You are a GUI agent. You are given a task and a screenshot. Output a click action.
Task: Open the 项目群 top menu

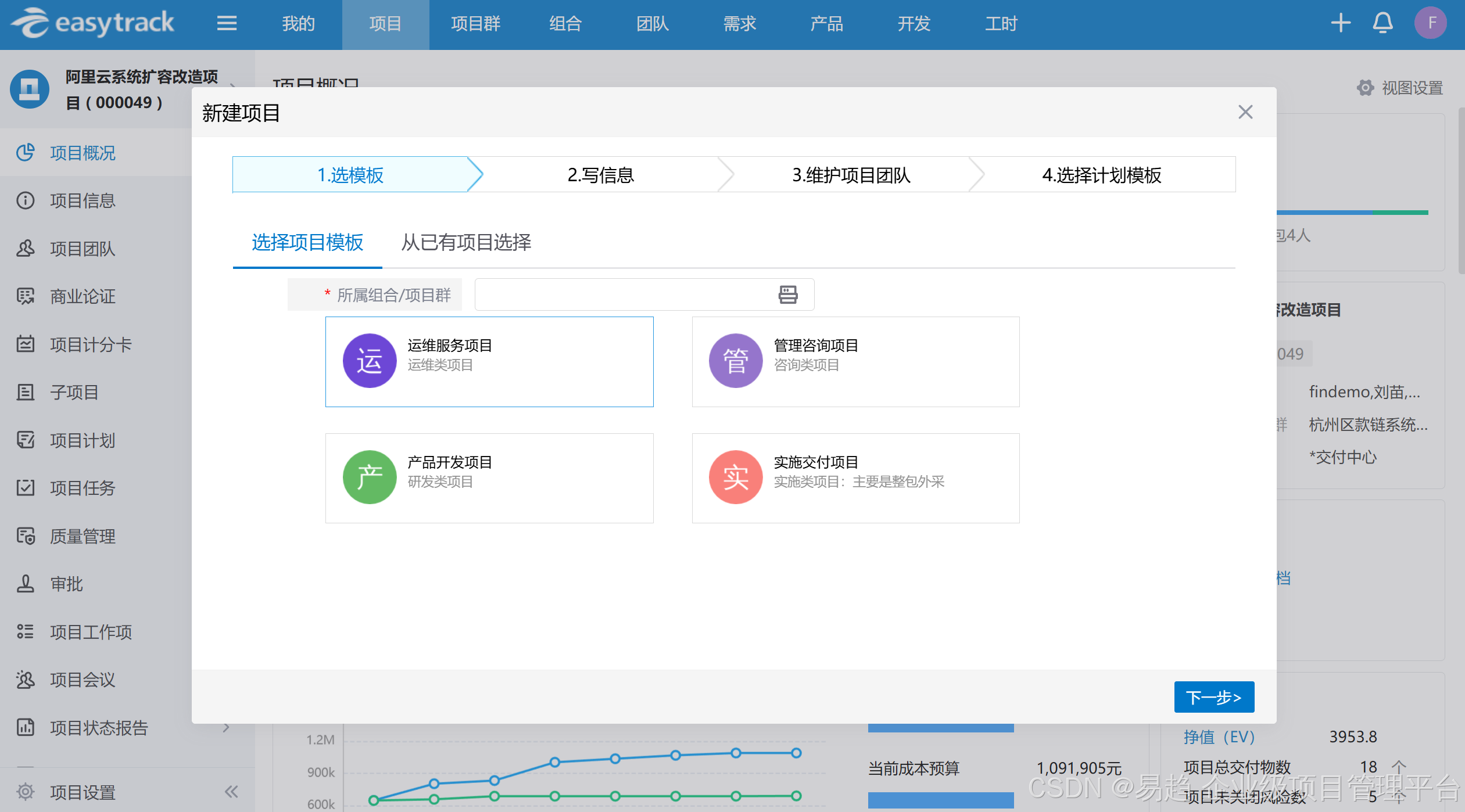(x=475, y=24)
